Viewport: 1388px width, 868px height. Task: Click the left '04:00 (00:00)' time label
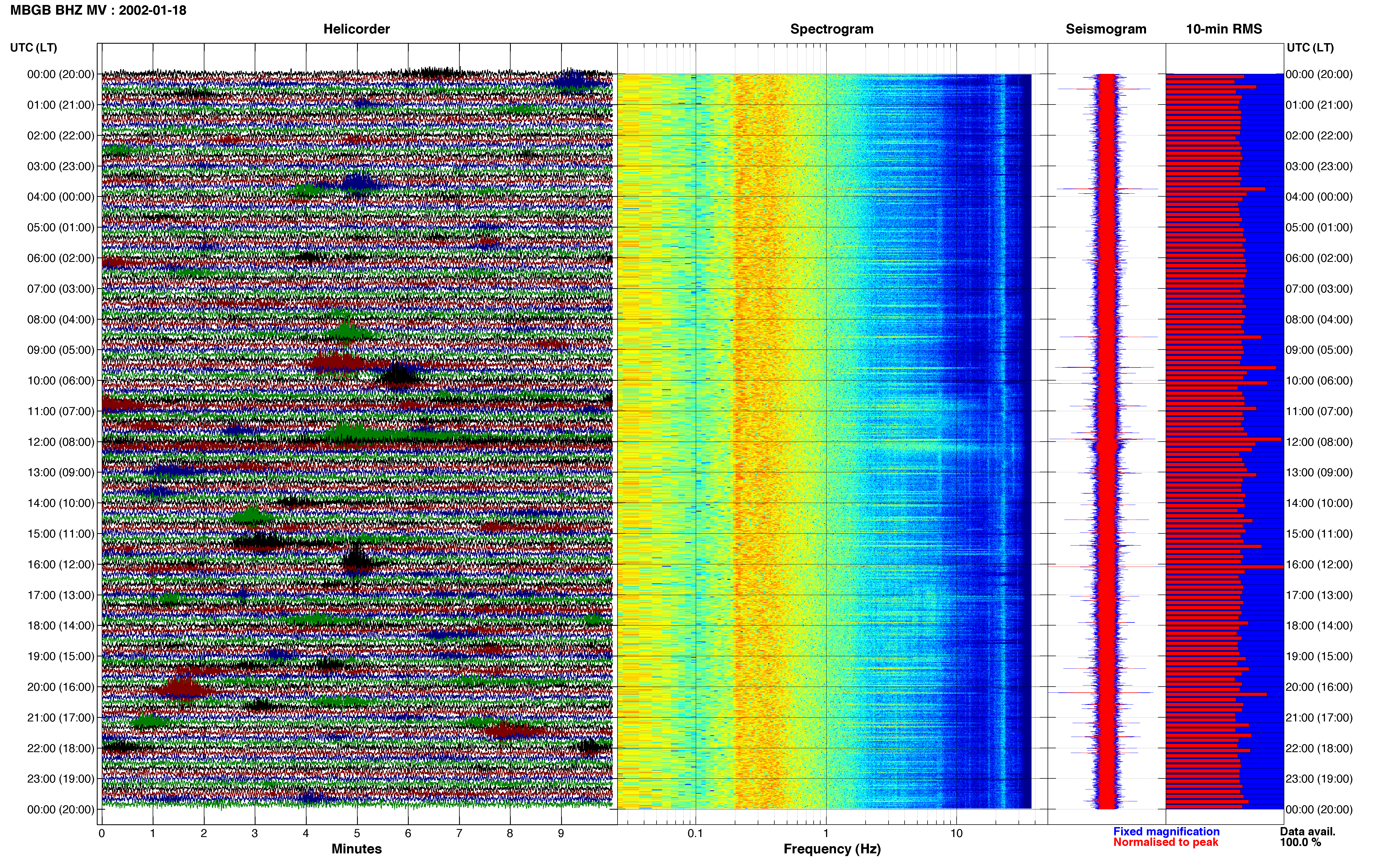point(60,197)
